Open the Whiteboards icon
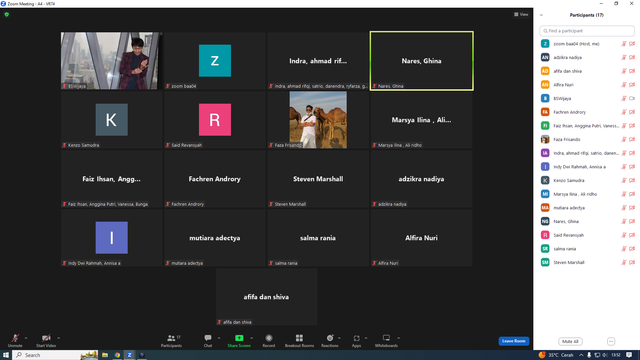640x360 pixels. coord(386,338)
